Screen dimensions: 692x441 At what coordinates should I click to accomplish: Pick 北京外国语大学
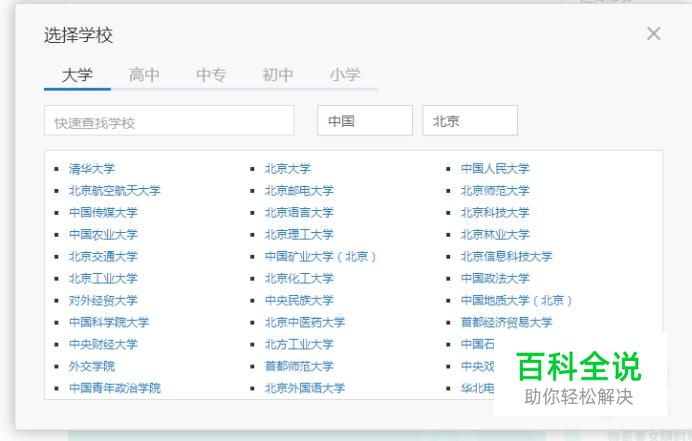pyautogui.click(x=305, y=388)
